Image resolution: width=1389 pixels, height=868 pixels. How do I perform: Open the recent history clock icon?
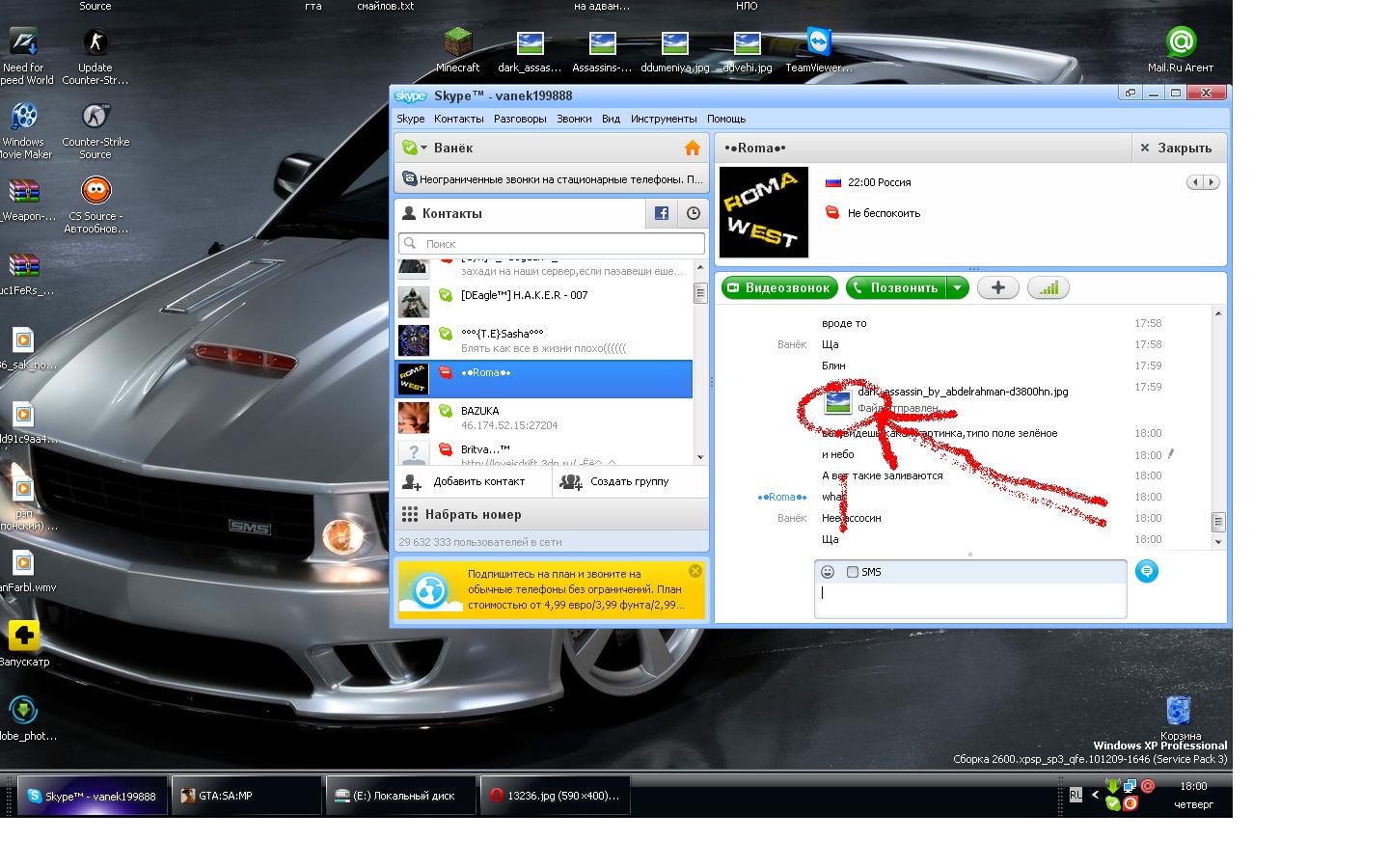point(693,214)
